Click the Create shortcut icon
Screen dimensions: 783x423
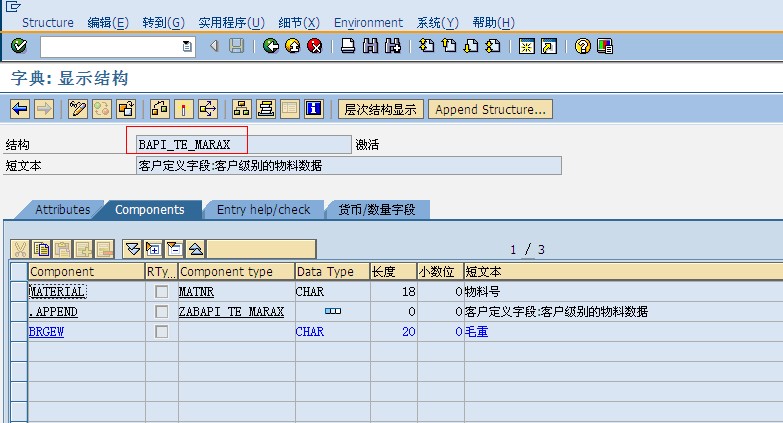[x=549, y=46]
